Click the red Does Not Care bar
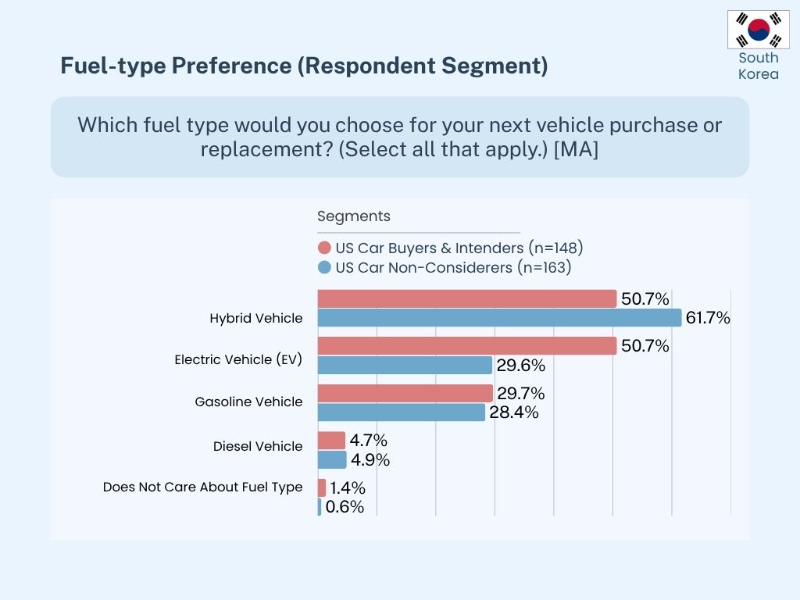This screenshot has height=600, width=800. click(322, 488)
